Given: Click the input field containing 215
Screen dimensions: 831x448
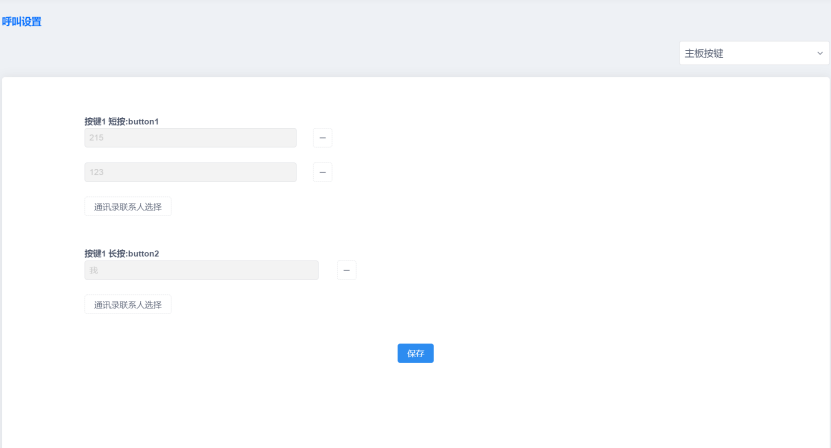Looking at the screenshot, I should click(x=190, y=138).
